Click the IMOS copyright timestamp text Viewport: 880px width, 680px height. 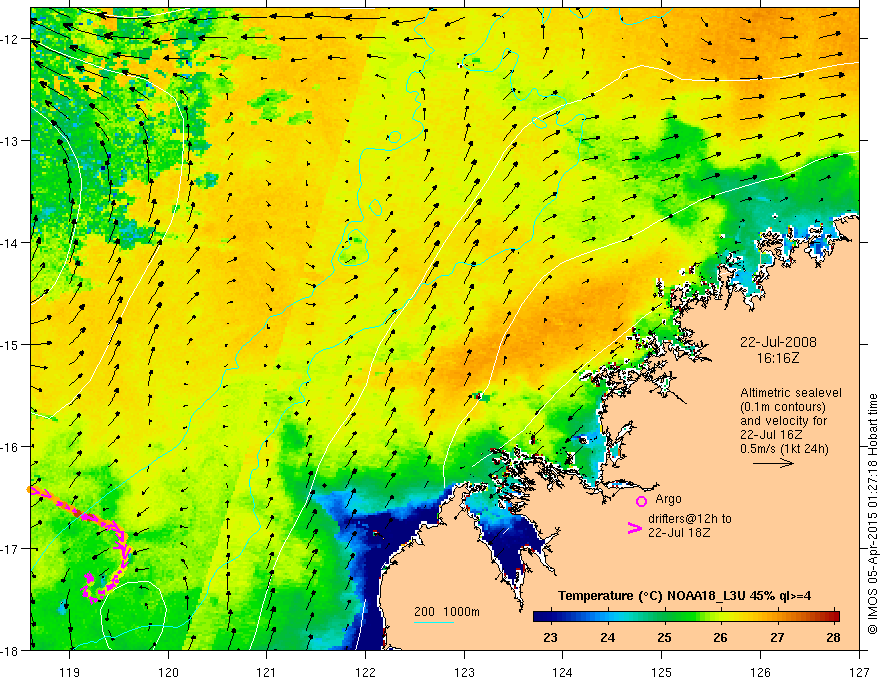click(872, 514)
